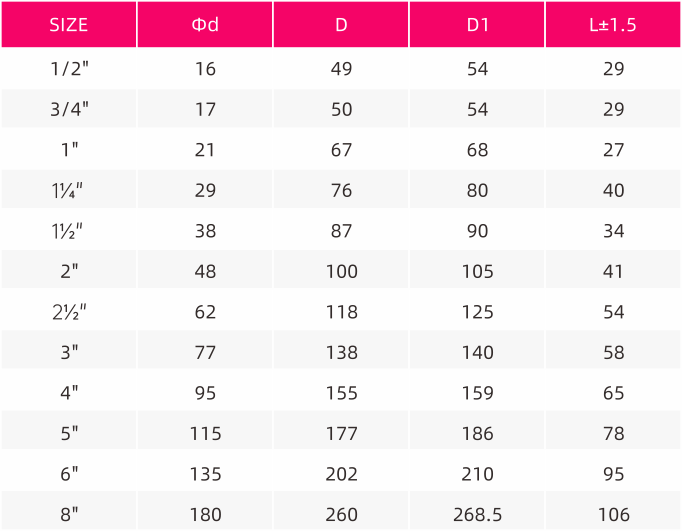This screenshot has width=682, height=531.
Task: Click the 1¼" size cell
Action: (67, 190)
